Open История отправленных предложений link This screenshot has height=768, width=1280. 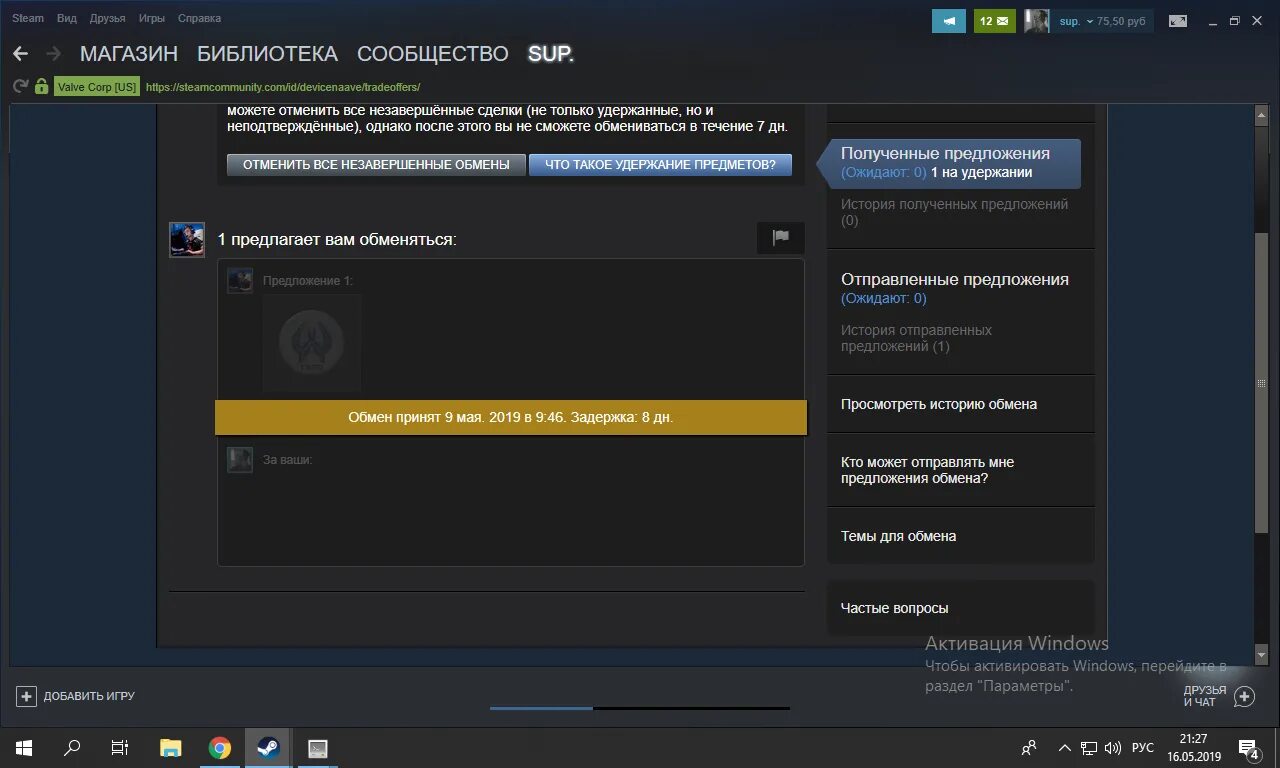(916, 338)
